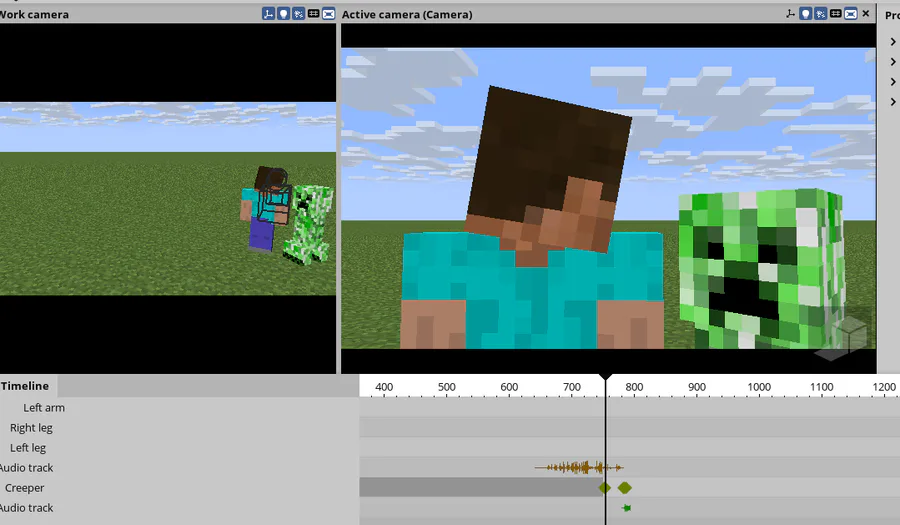The width and height of the screenshot is (900, 525).
Task: Click the second Creeper keyframe diamond
Action: click(x=624, y=488)
